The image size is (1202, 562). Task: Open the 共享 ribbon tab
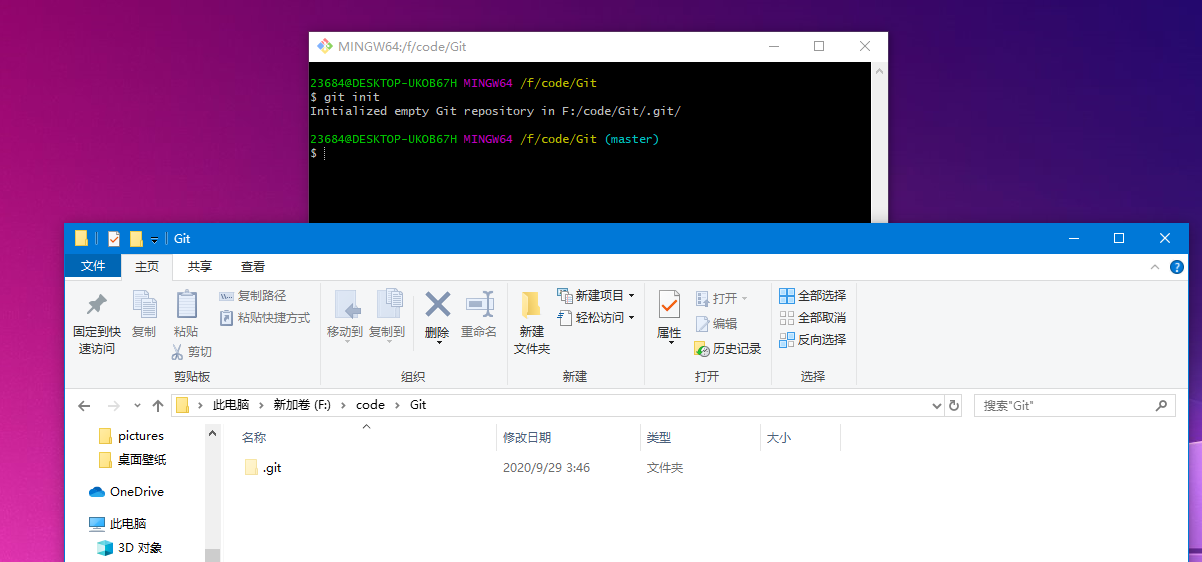coord(200,267)
